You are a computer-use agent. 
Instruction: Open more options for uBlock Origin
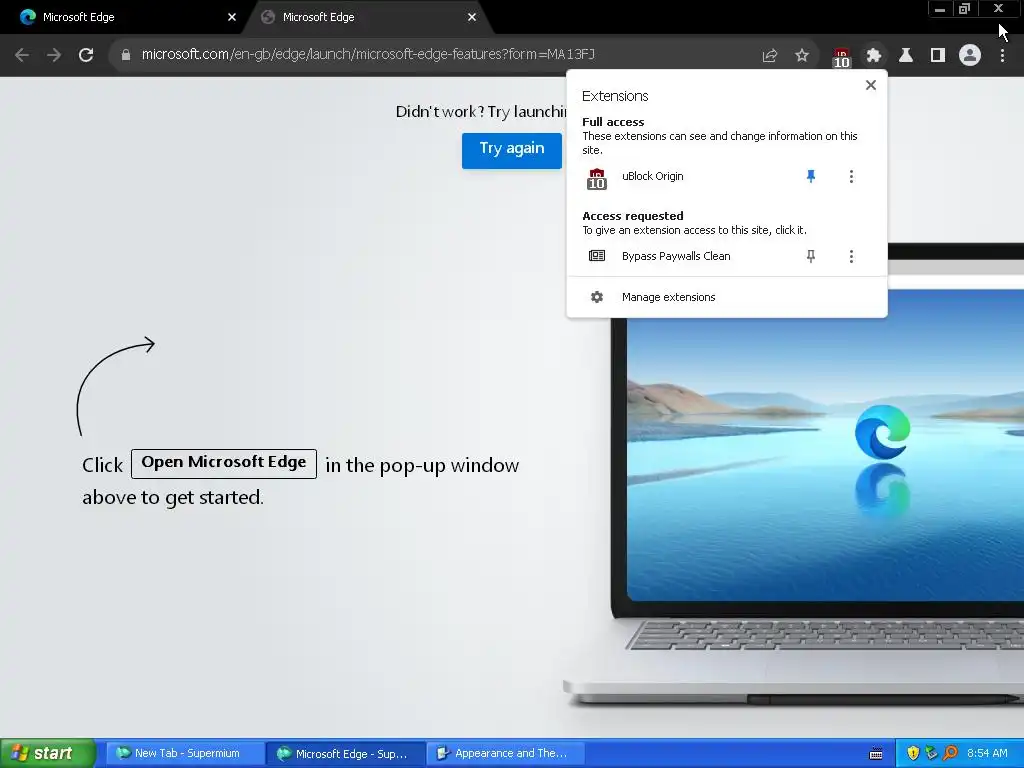coord(851,176)
